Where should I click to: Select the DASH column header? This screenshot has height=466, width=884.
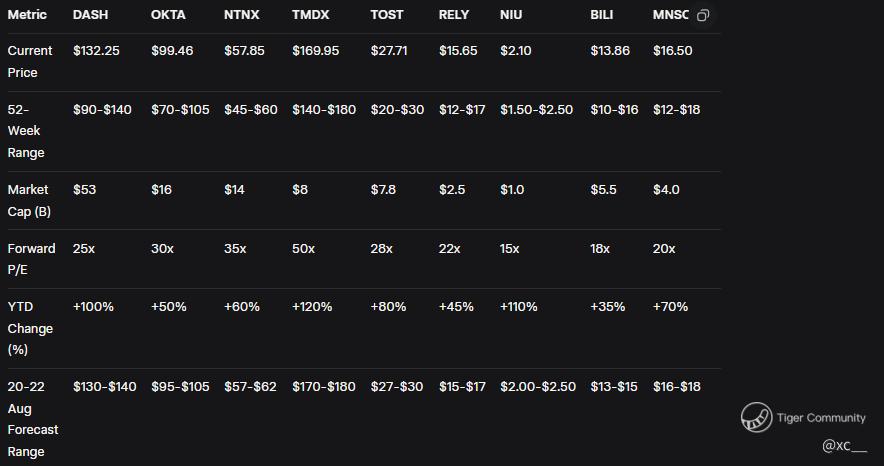click(x=90, y=15)
